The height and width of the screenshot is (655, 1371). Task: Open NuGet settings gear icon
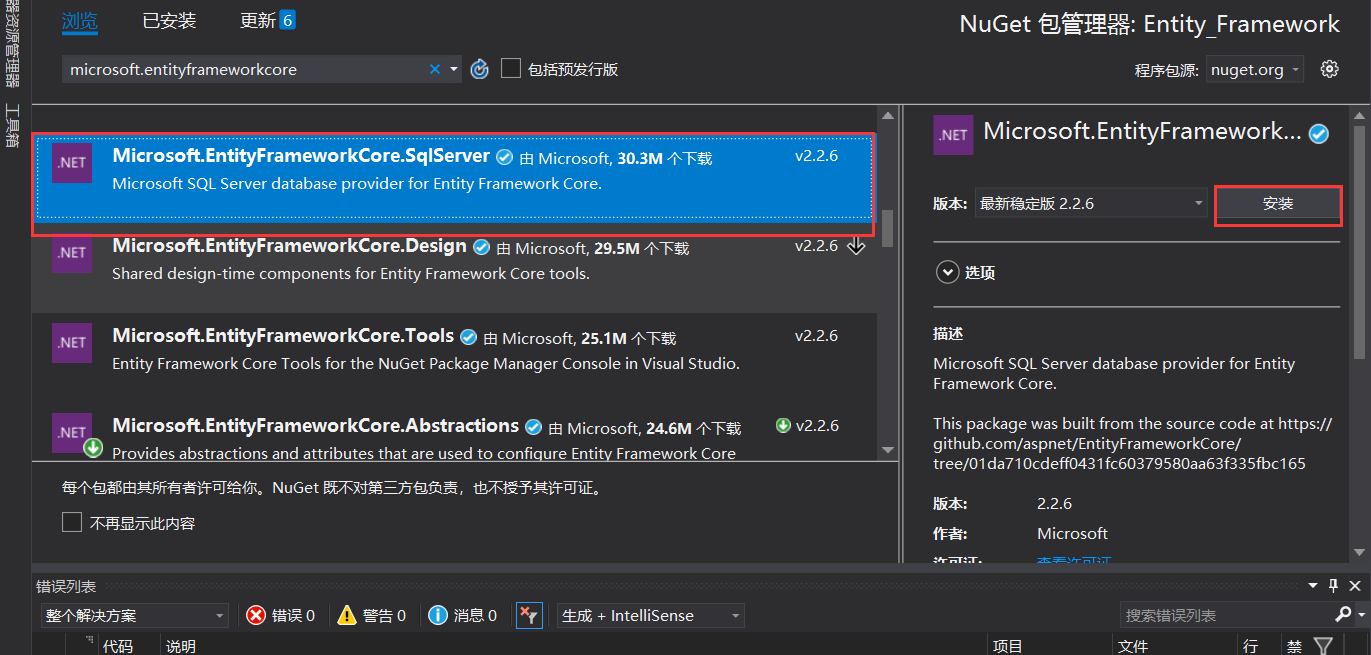(x=1329, y=69)
